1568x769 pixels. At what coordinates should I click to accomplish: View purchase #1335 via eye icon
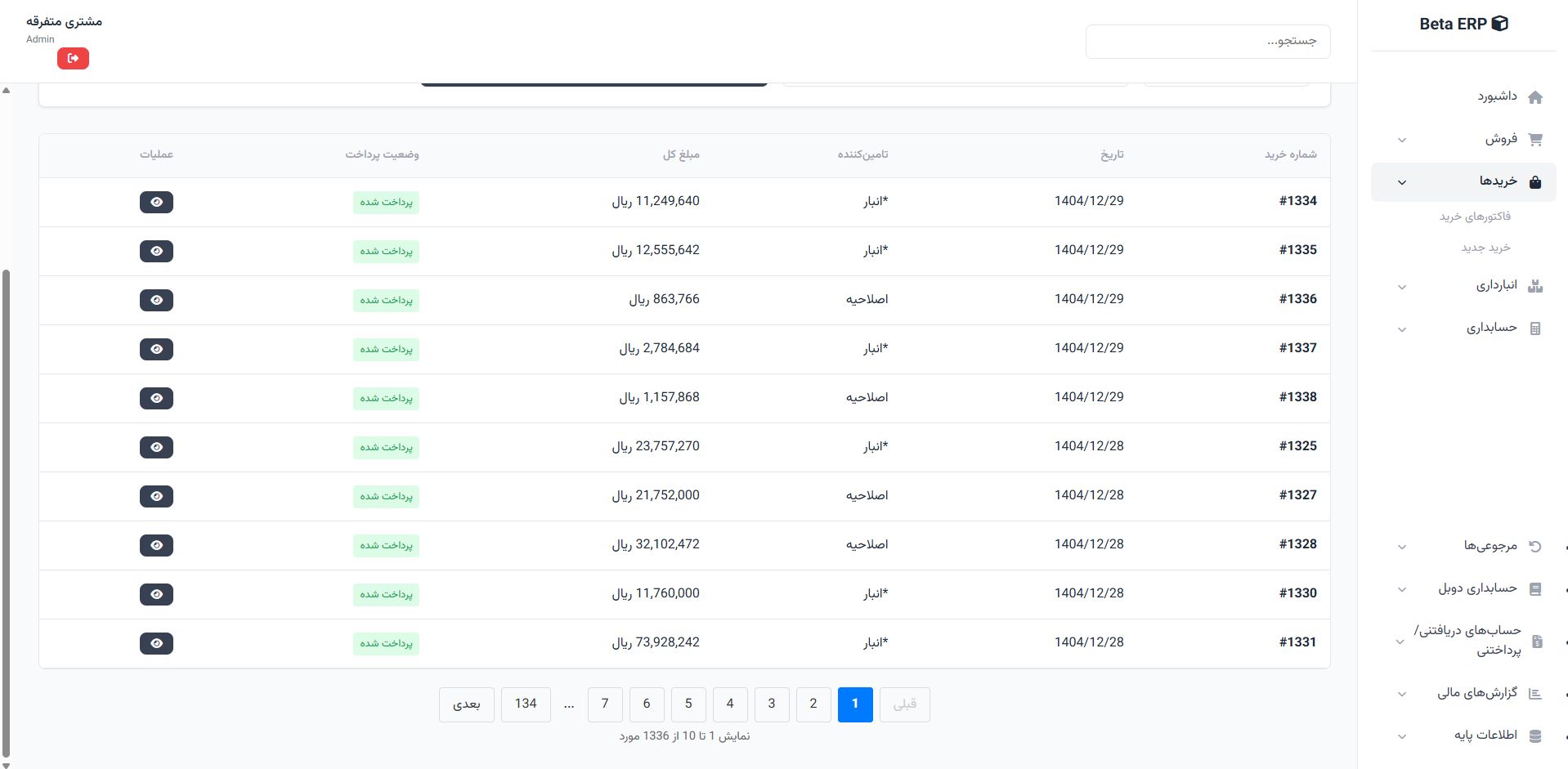[x=156, y=251]
